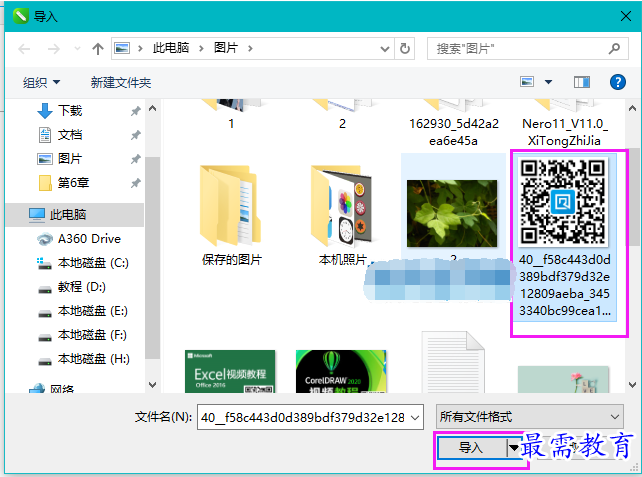Open 文档 in quick access
642x477 pixels.
pos(70,135)
